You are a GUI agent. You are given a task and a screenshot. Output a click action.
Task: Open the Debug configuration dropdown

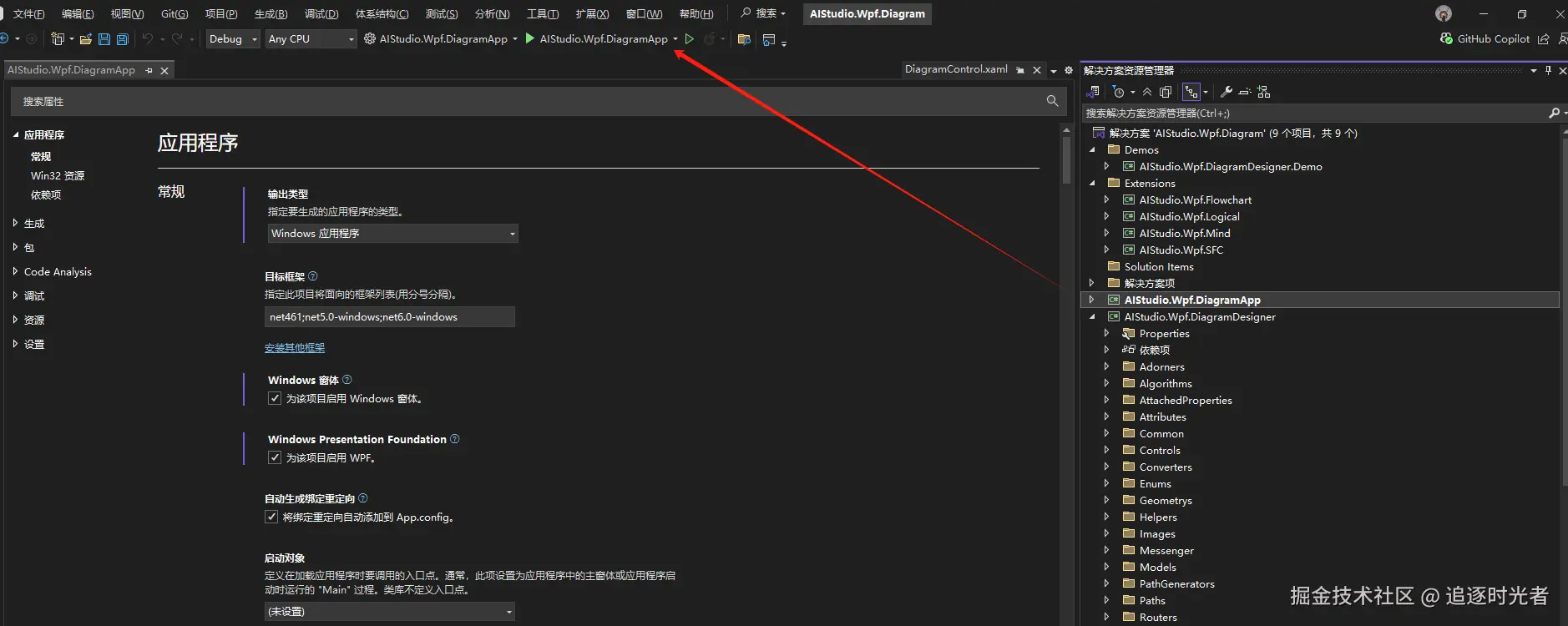click(x=233, y=39)
